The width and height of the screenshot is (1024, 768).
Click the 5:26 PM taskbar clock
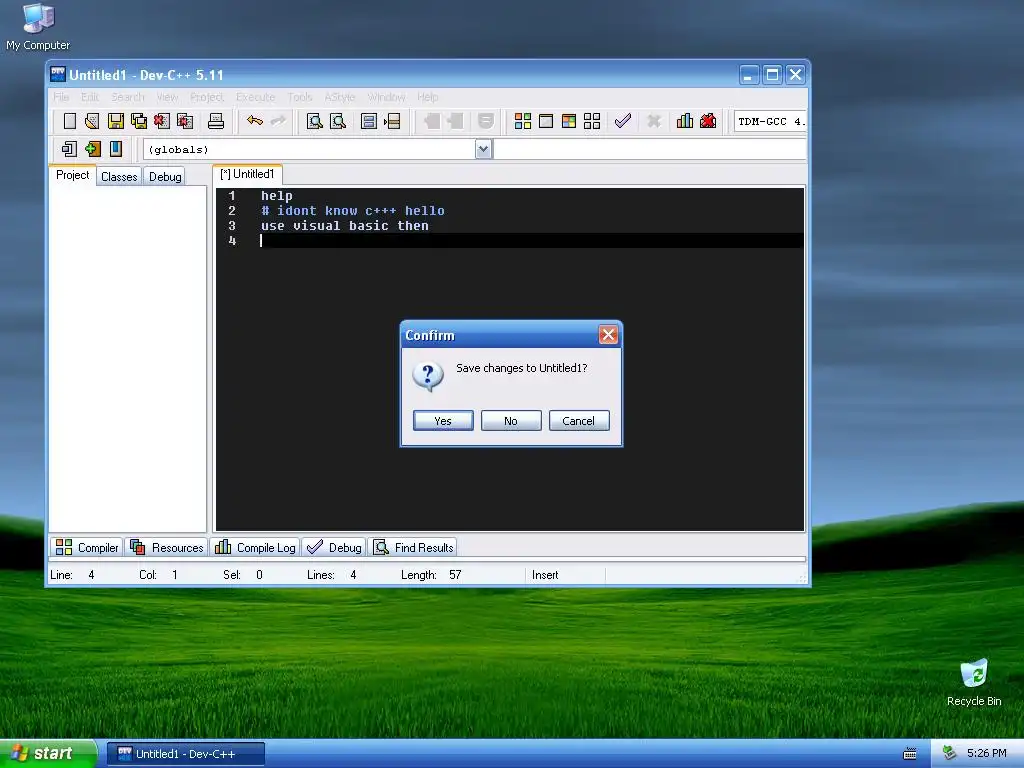click(986, 753)
